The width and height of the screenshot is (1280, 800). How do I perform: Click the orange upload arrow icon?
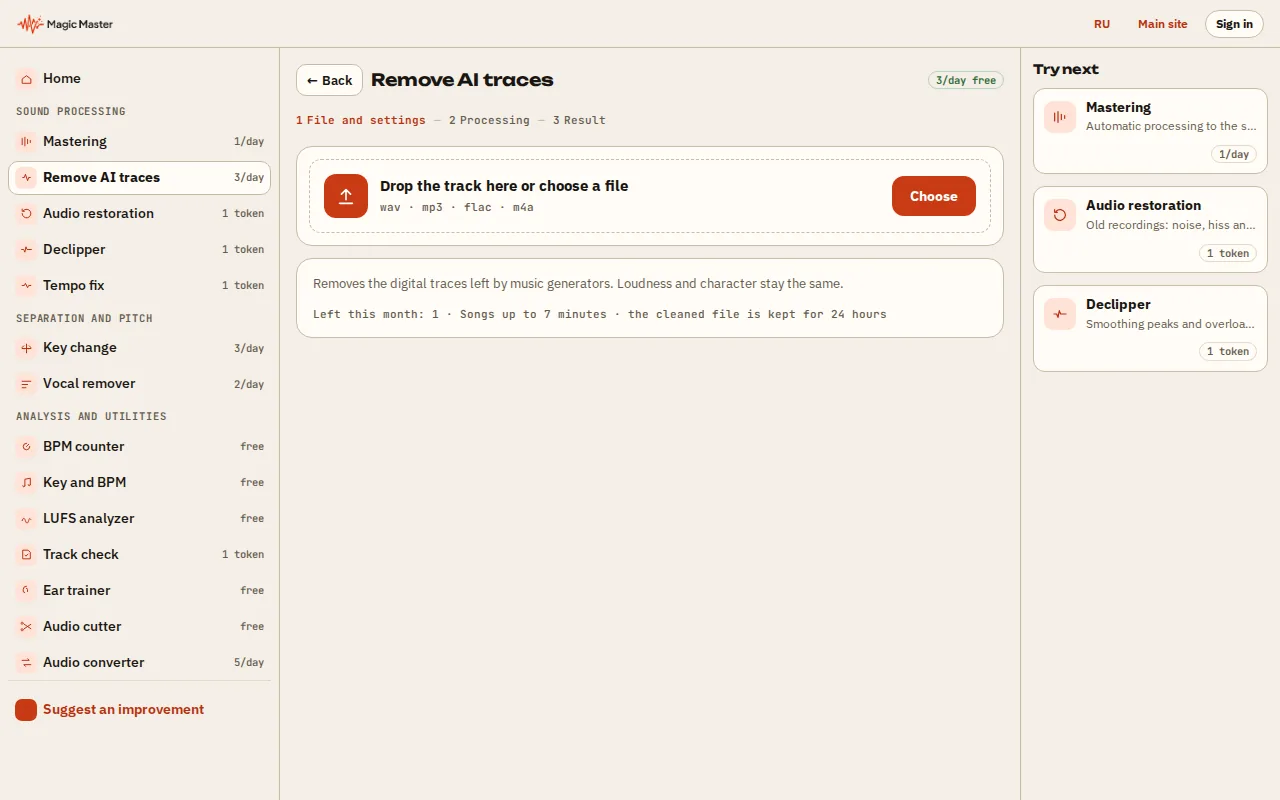pos(346,196)
